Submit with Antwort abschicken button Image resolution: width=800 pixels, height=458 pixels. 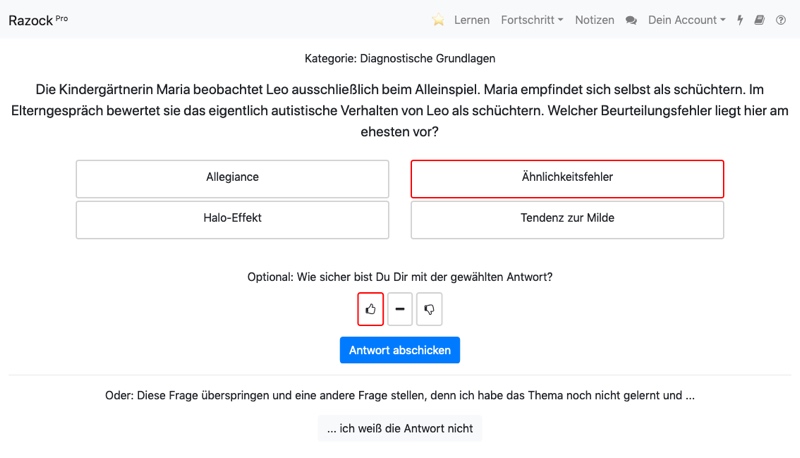pyautogui.click(x=400, y=350)
